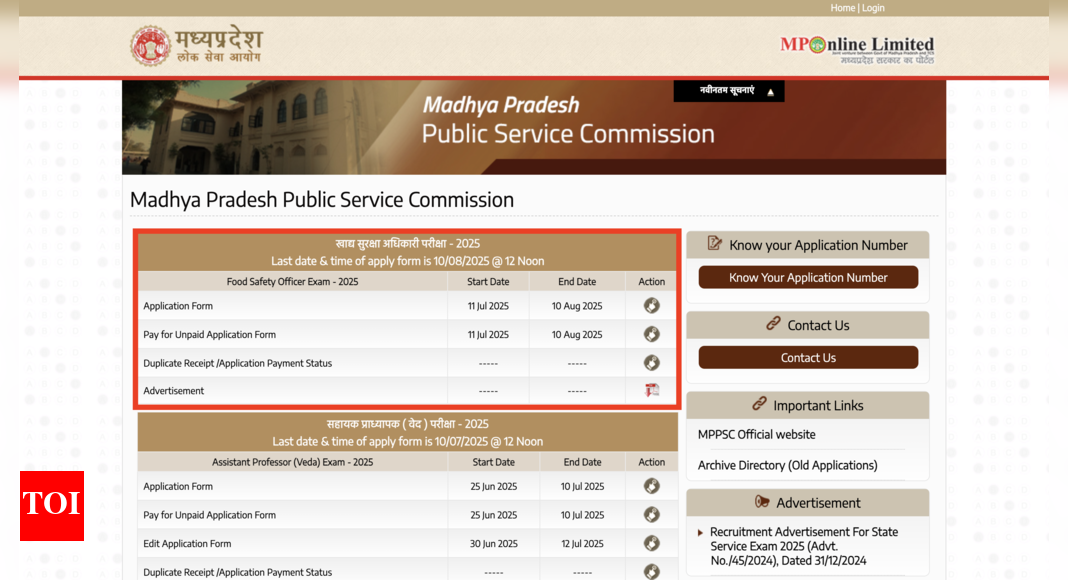1068x580 pixels.
Task: Click the Madhya Pradesh government emblem logo
Action: 151,45
